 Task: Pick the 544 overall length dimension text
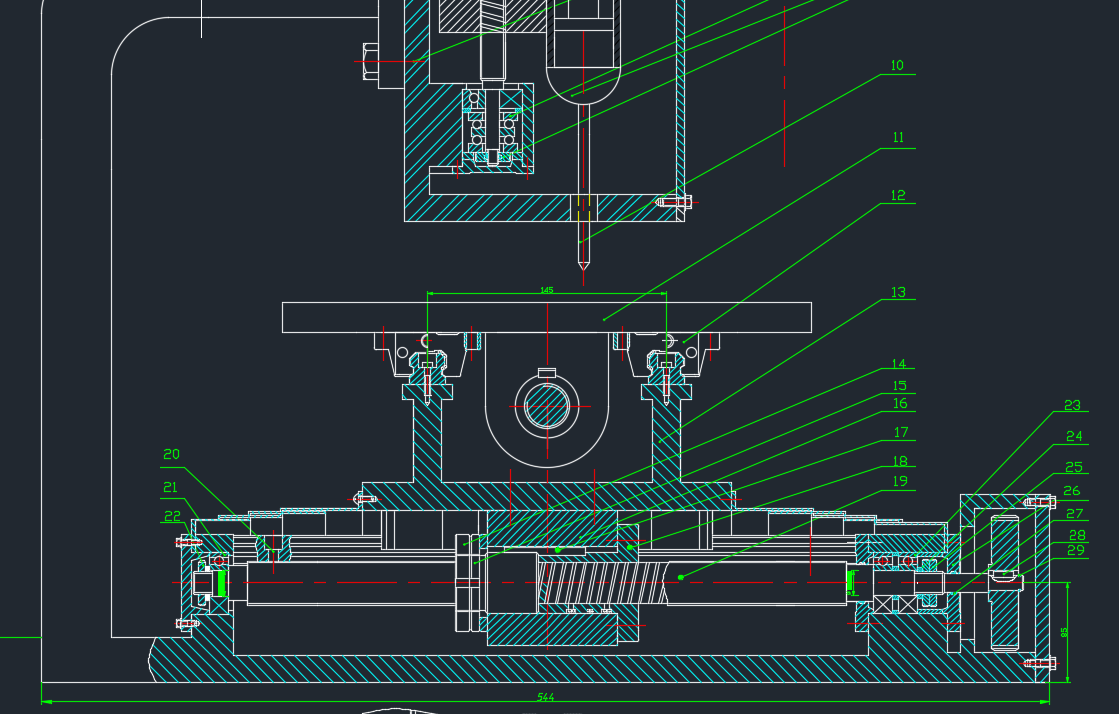click(545, 697)
